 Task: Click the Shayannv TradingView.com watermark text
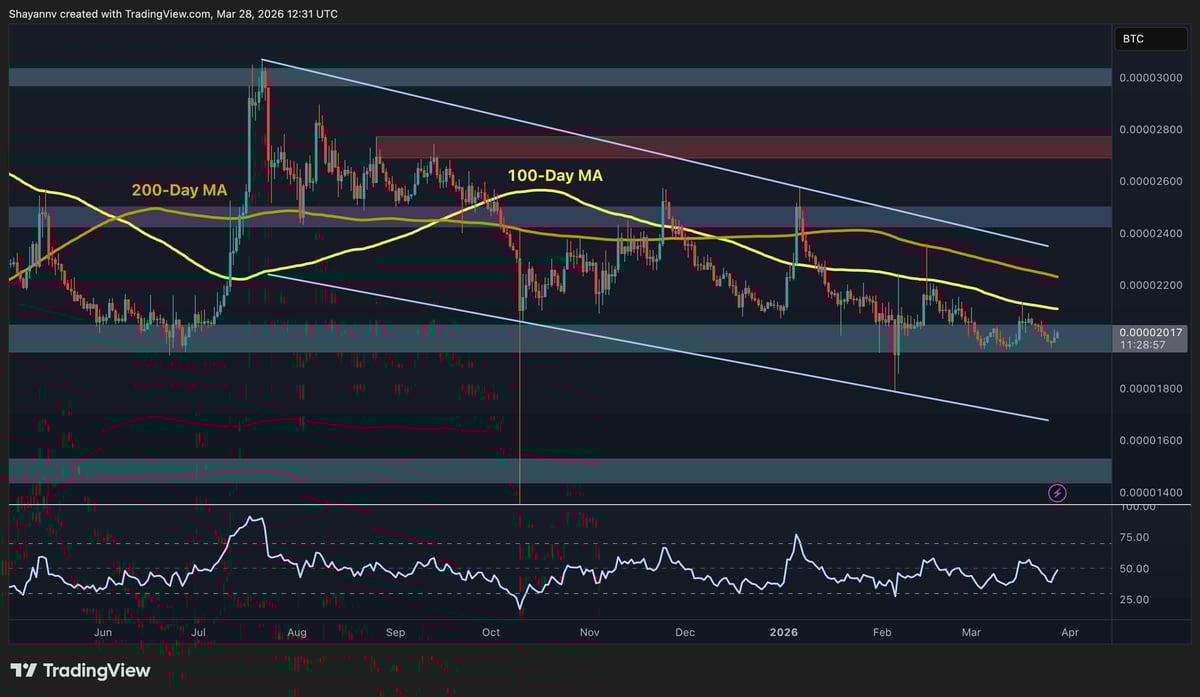pyautogui.click(x=172, y=13)
